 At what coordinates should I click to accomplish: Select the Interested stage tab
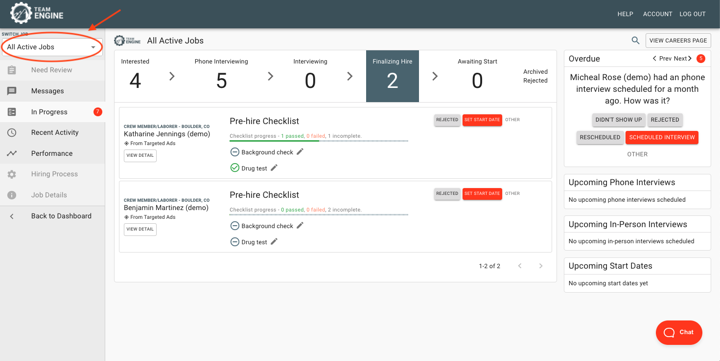135,75
